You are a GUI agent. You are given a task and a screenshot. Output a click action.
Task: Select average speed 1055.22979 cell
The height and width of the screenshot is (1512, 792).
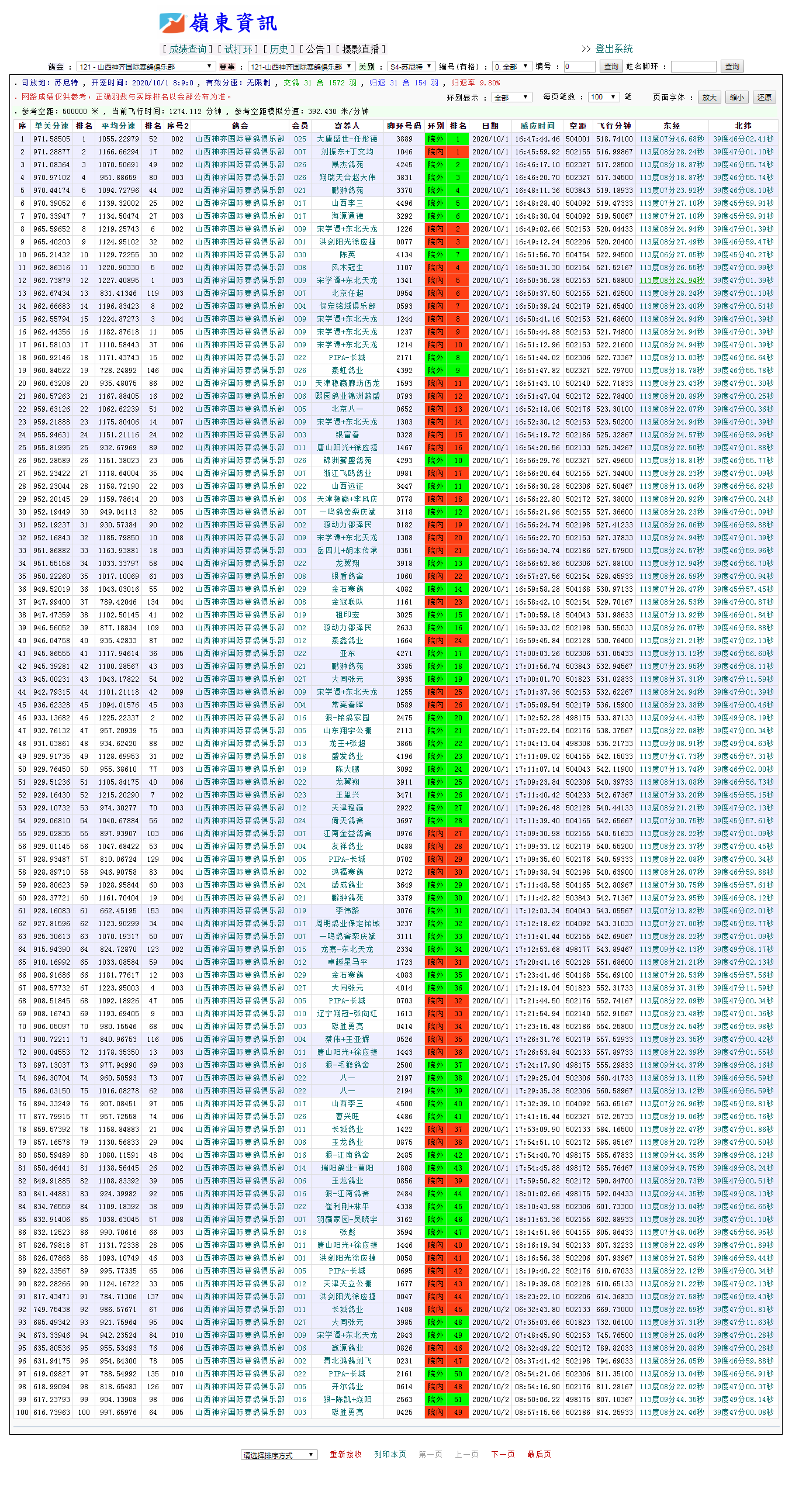[x=119, y=139]
